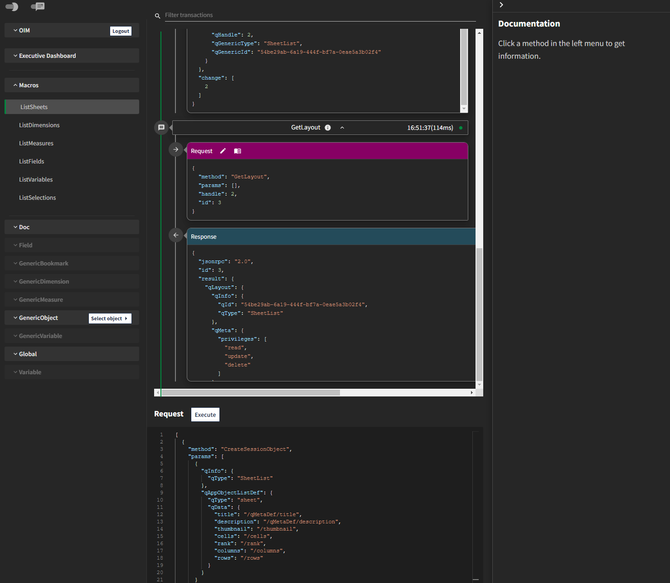Click the comment icon left of GetLayout
The height and width of the screenshot is (583, 670).
pos(160,128)
